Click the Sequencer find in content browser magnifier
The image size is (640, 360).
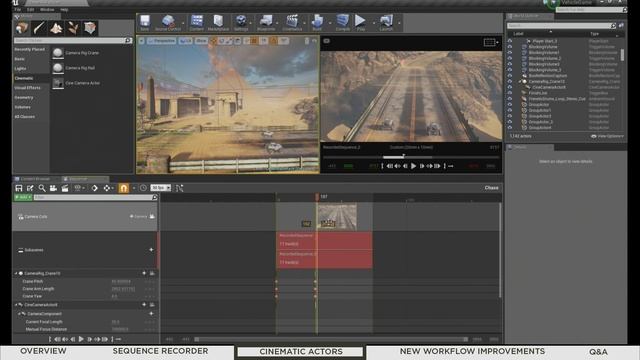[x=42, y=188]
